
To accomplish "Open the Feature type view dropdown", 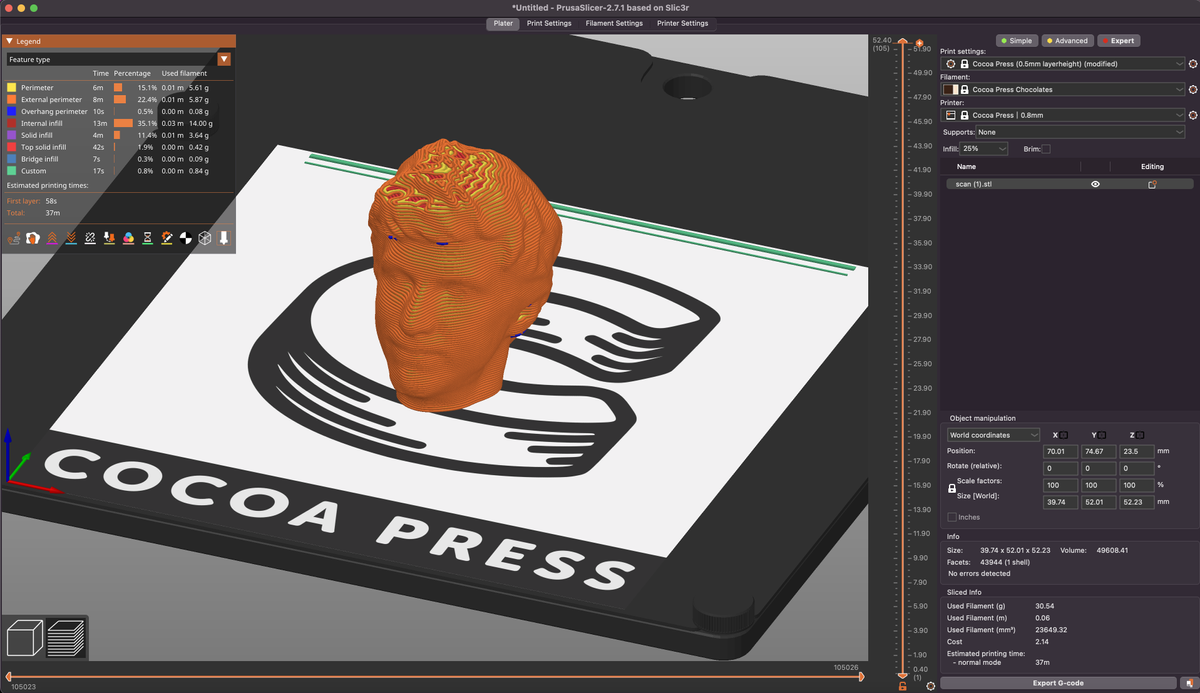I will click(118, 59).
